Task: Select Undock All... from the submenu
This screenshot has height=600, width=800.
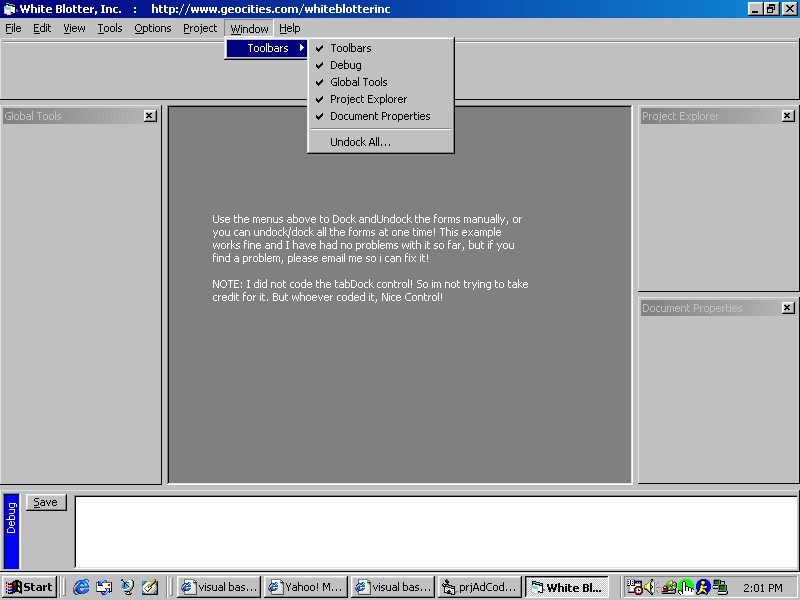Action: tap(361, 142)
